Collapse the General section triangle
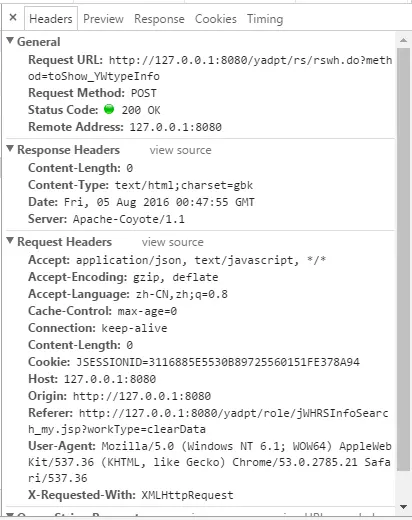The width and height of the screenshot is (412, 520). tap(10, 41)
